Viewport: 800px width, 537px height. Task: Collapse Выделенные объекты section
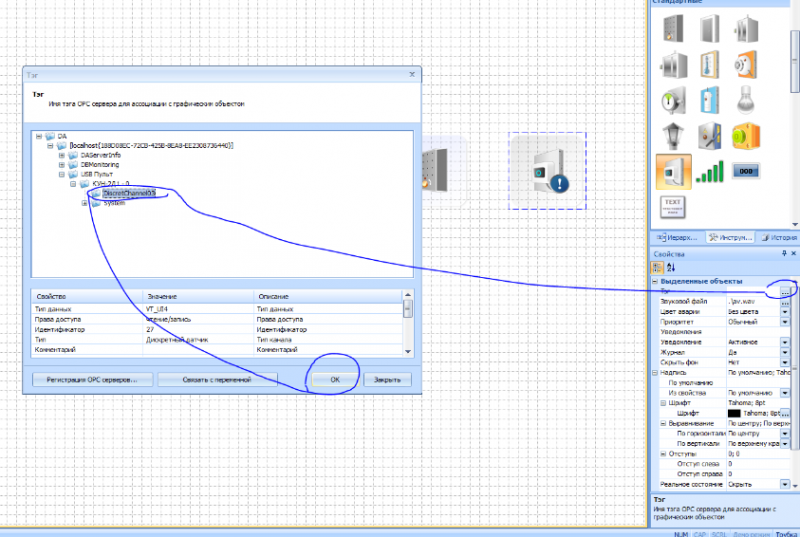pos(655,282)
